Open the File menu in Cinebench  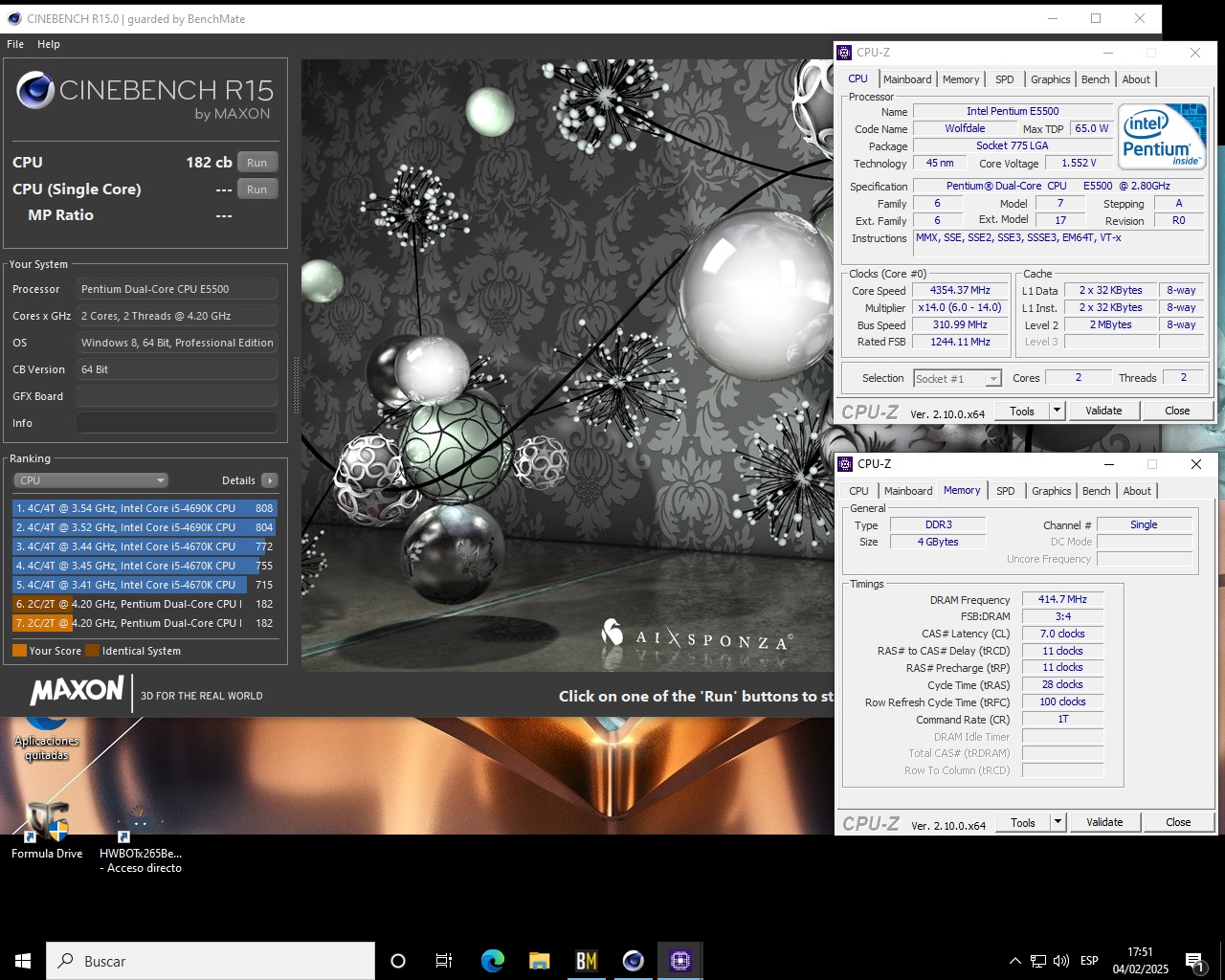coord(15,44)
